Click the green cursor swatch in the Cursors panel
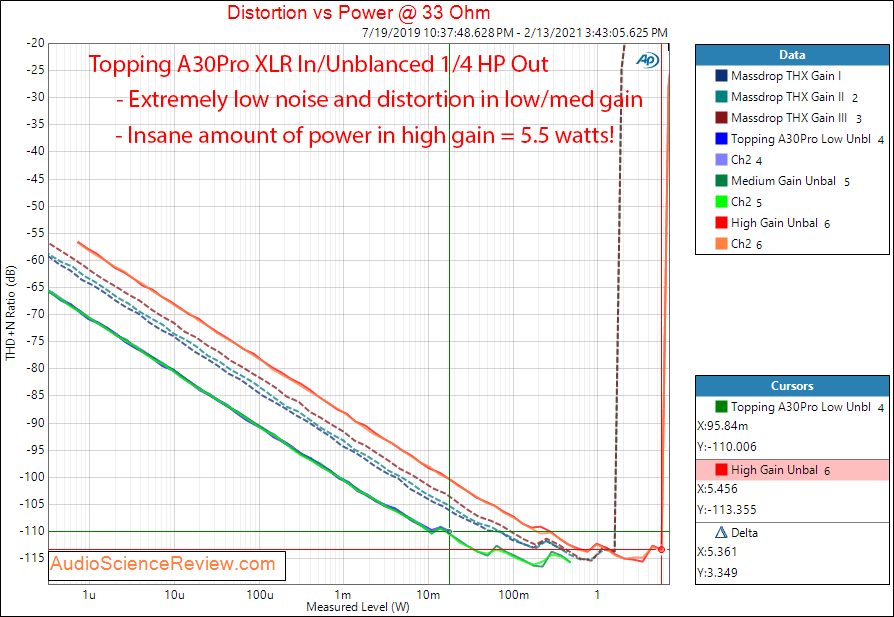This screenshot has width=894, height=617. (721, 407)
